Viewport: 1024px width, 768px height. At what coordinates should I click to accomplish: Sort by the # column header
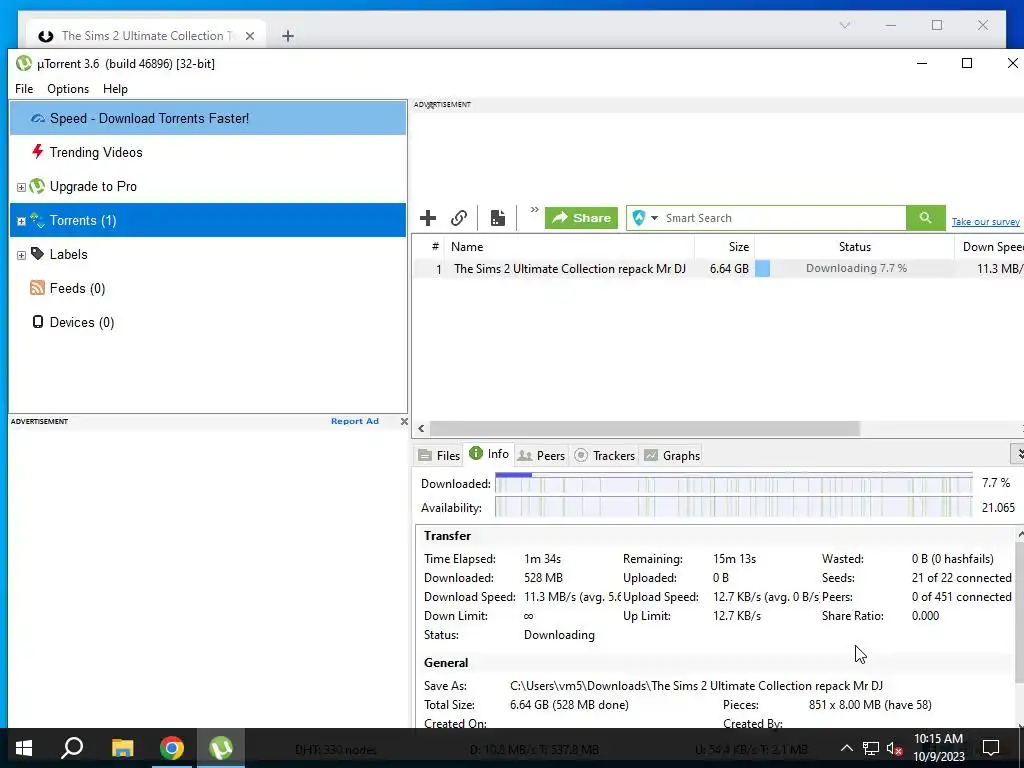point(434,247)
